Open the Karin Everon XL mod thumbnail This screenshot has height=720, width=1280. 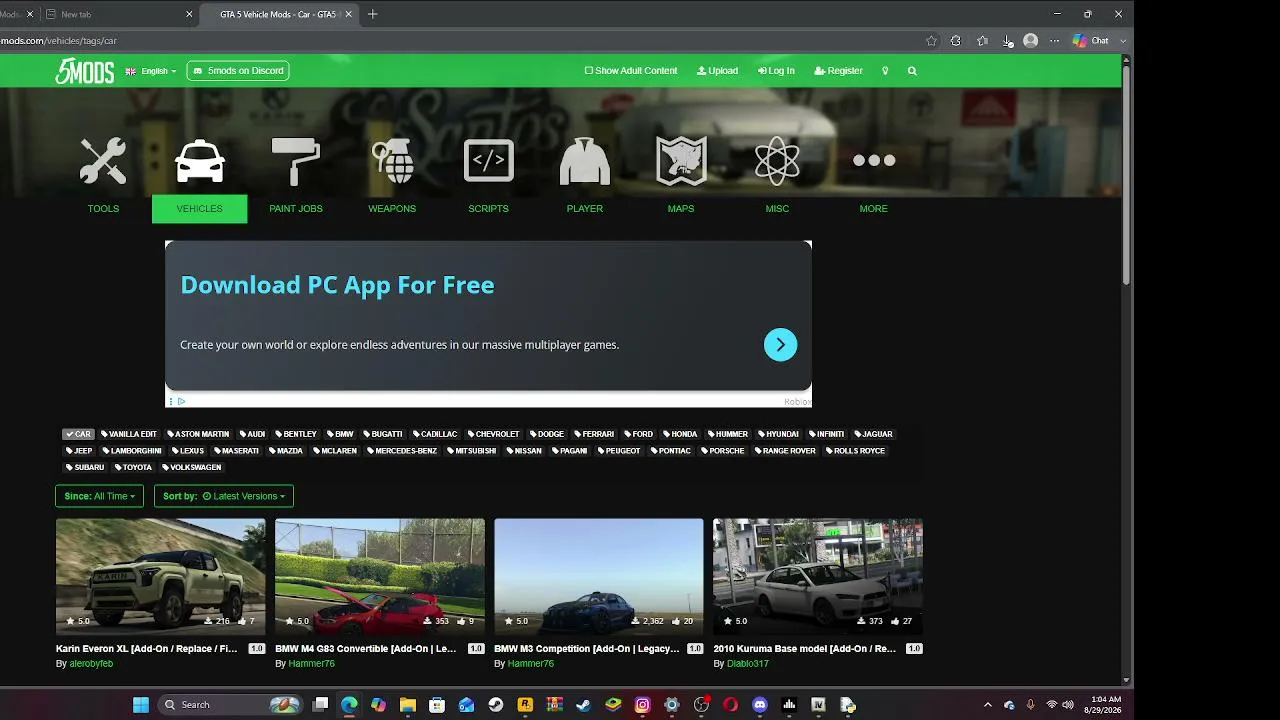[x=161, y=576]
